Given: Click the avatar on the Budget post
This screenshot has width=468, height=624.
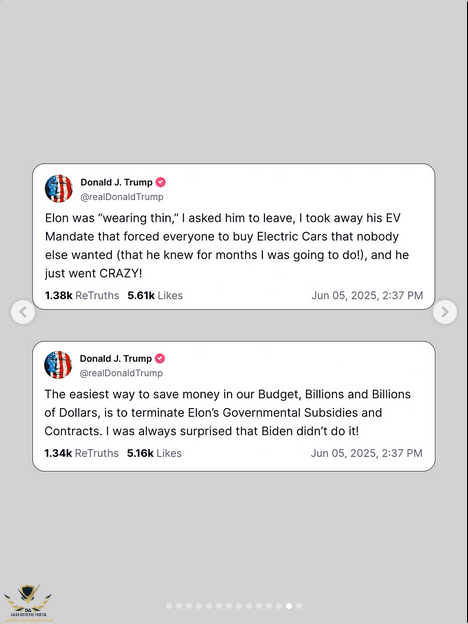Looking at the screenshot, I should [x=58, y=365].
